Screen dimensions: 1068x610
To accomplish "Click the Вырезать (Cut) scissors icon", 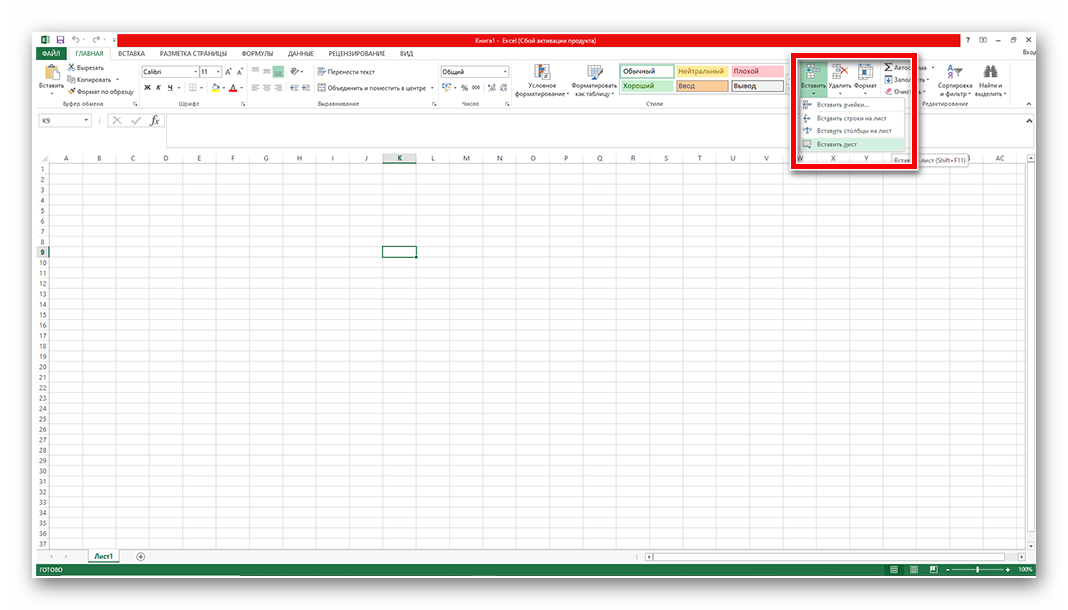I will tap(71, 68).
